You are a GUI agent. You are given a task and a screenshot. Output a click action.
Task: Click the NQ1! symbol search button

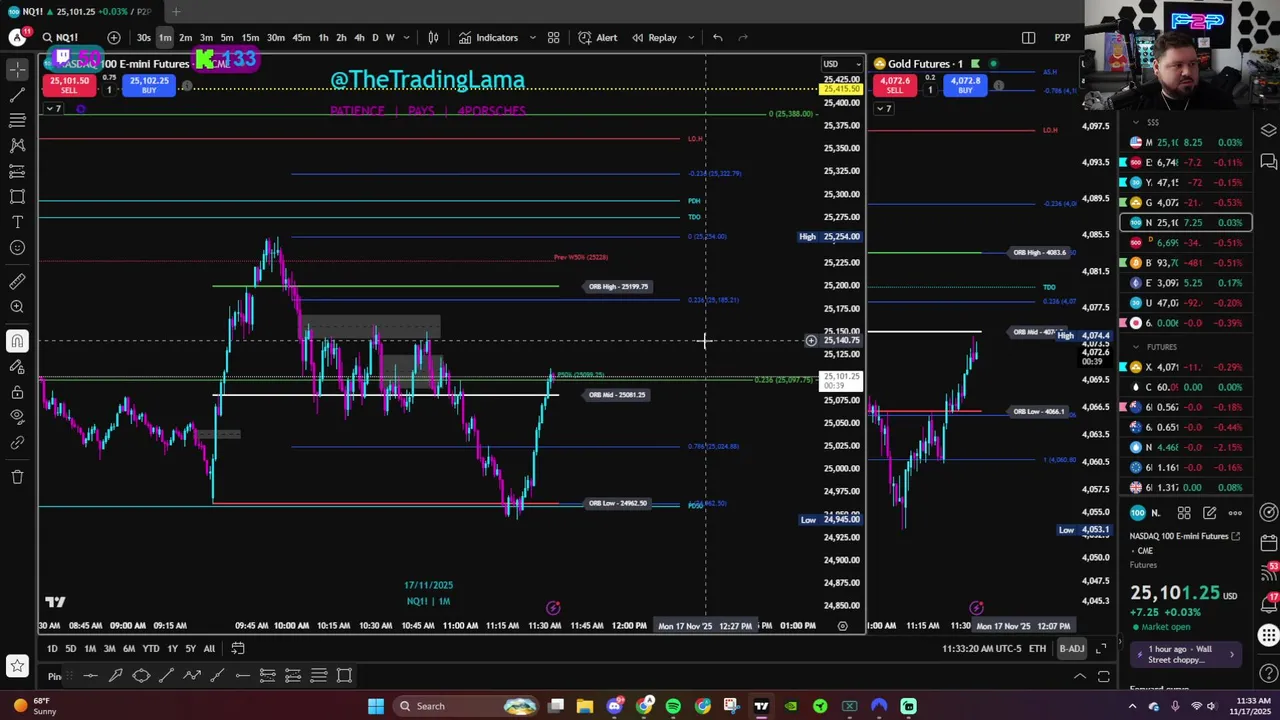[60, 38]
